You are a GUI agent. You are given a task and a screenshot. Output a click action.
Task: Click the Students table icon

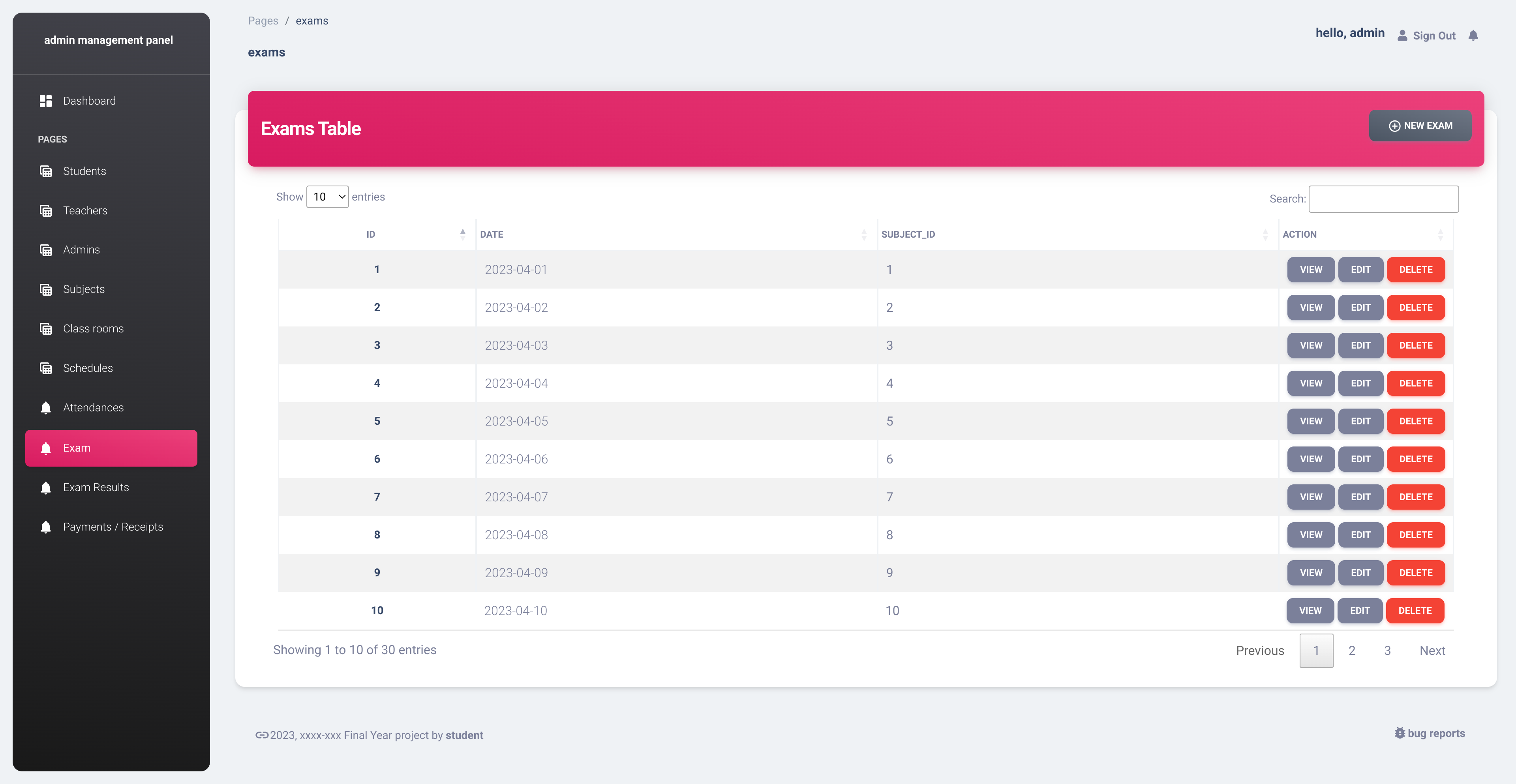(46, 171)
